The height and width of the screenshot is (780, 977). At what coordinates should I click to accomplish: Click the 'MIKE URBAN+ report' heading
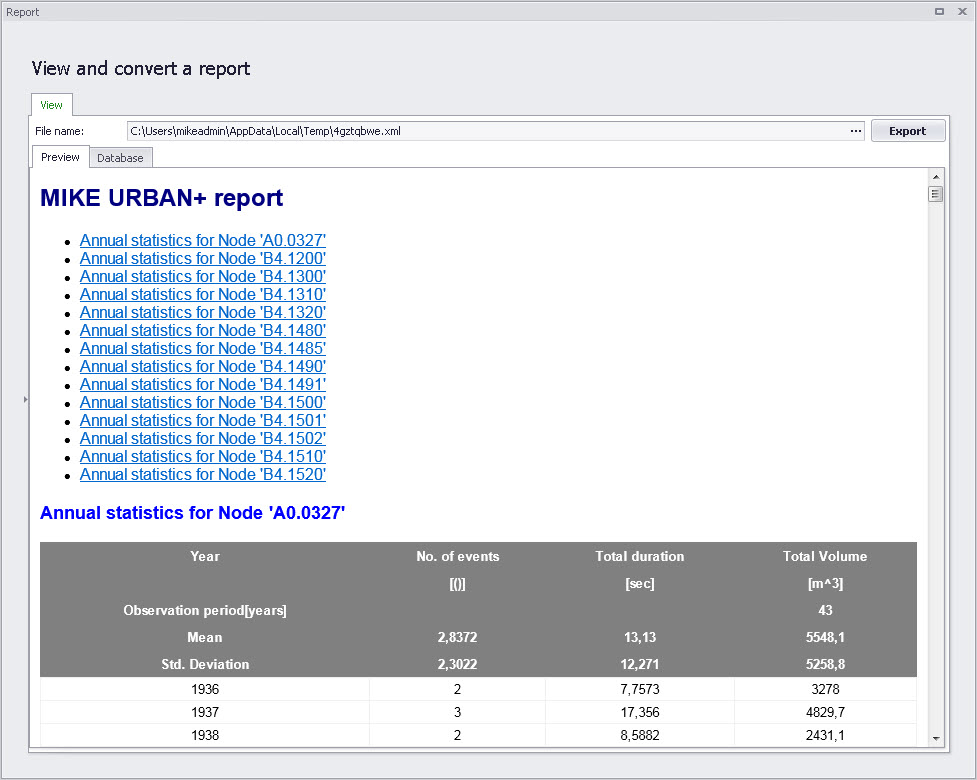coord(161,198)
